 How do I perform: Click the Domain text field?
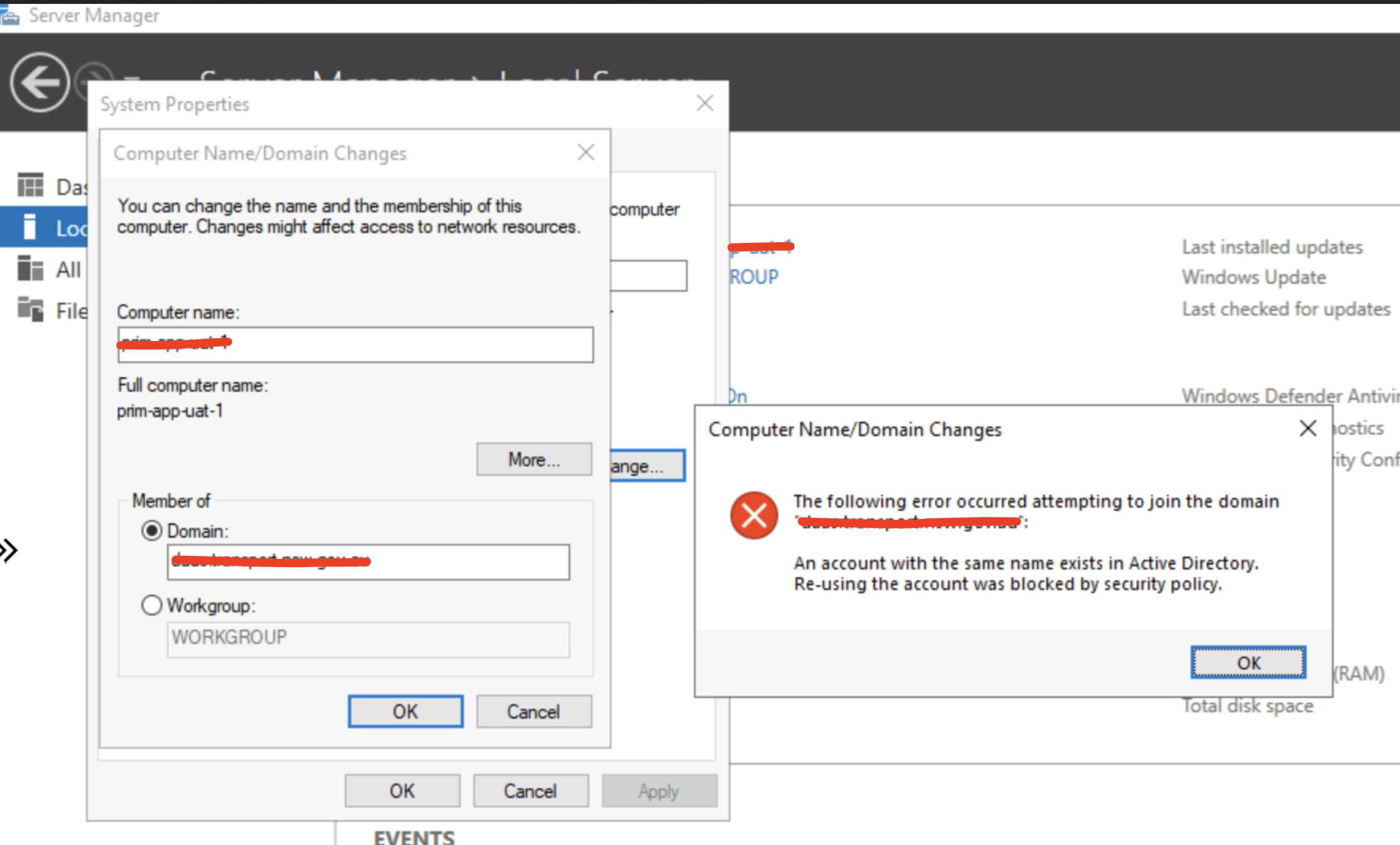click(x=368, y=562)
